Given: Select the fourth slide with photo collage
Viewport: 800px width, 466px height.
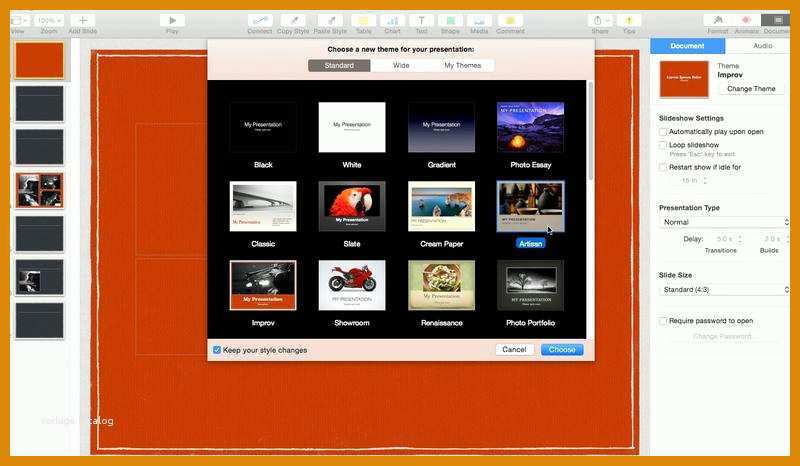Looking at the screenshot, I should pos(39,190).
